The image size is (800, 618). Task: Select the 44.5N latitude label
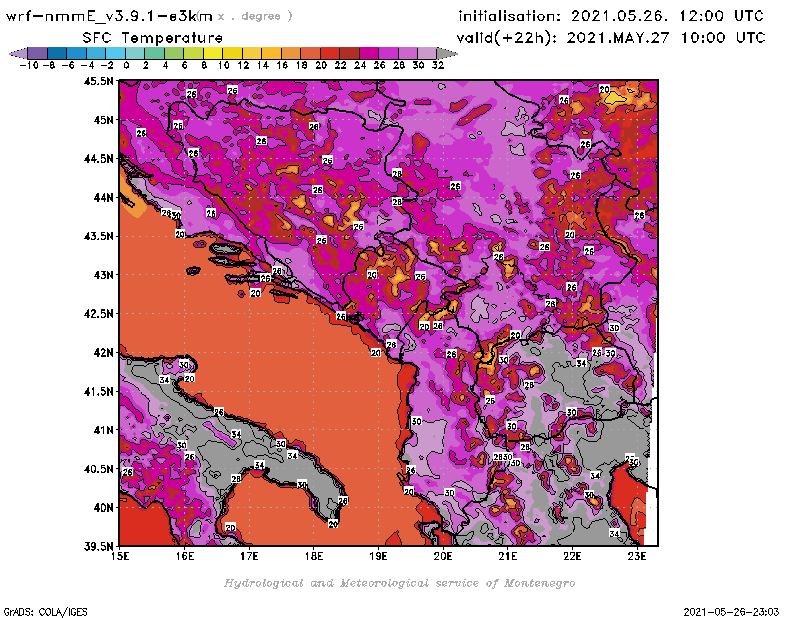click(x=98, y=159)
